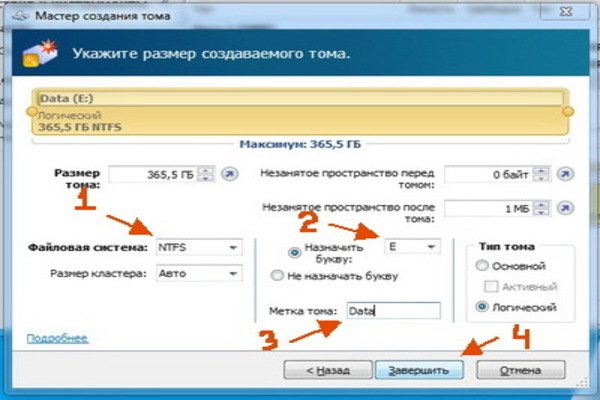Click the Data (E:) volume bar label
Viewport: 600px width, 400px height.
tap(67, 99)
